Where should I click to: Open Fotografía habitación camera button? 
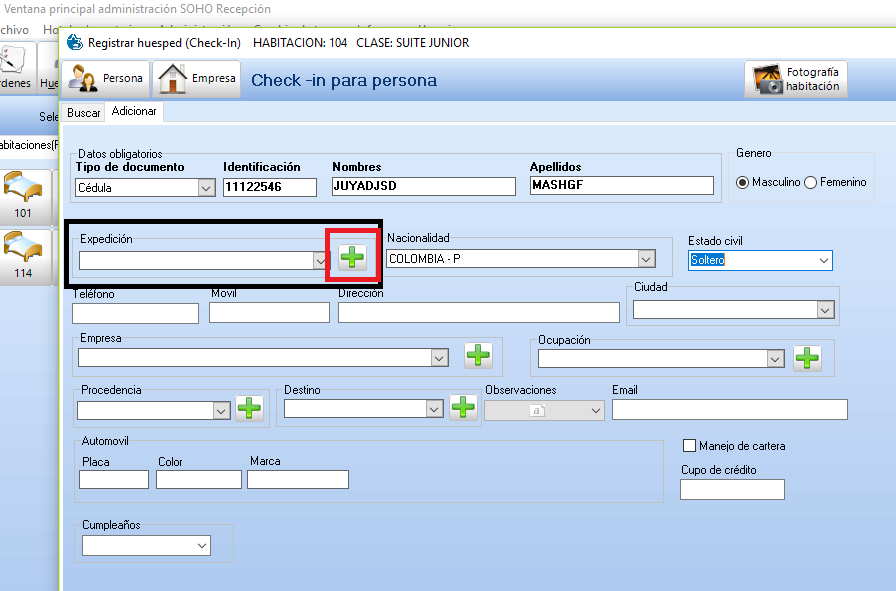point(796,80)
